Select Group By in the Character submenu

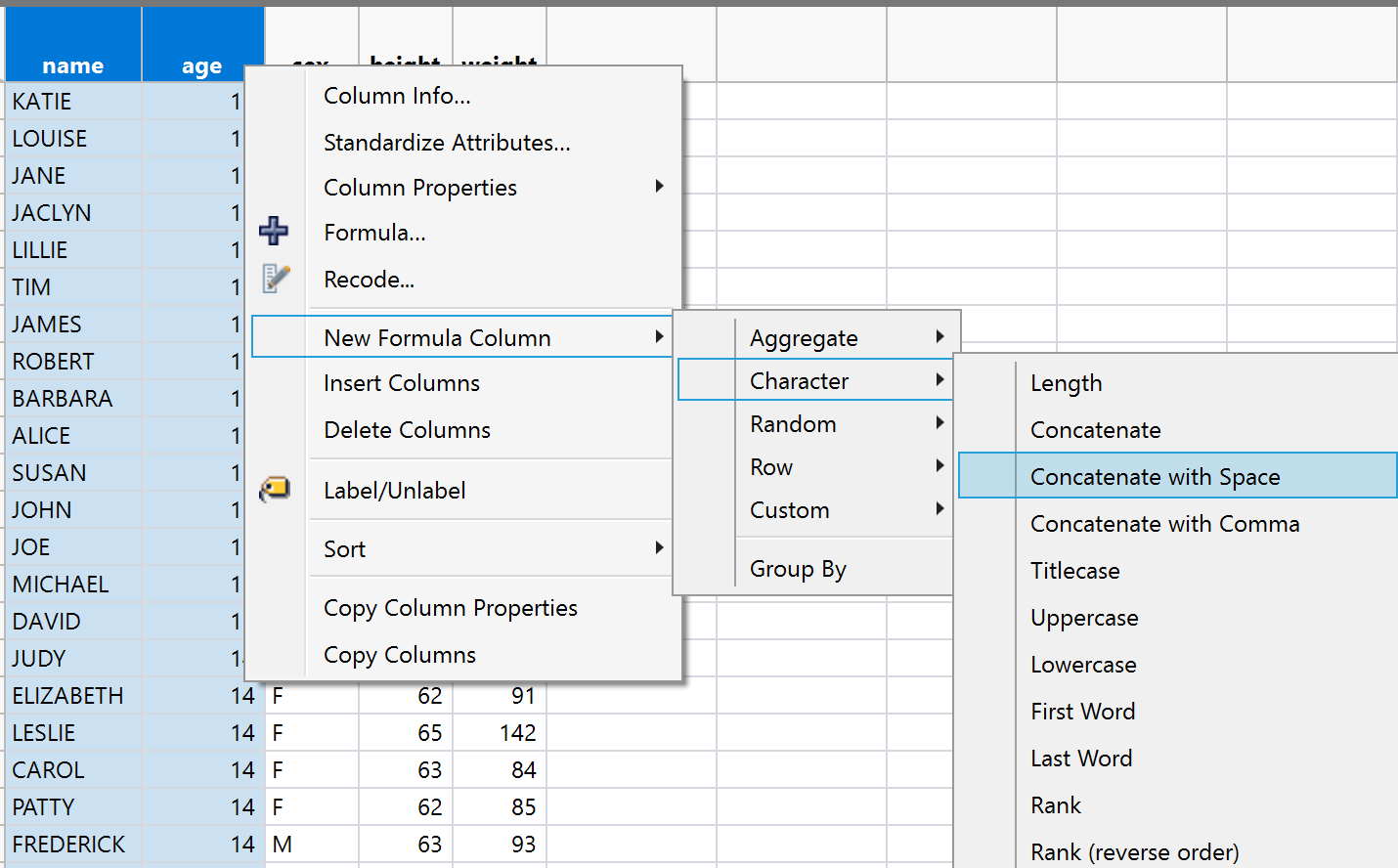point(798,568)
